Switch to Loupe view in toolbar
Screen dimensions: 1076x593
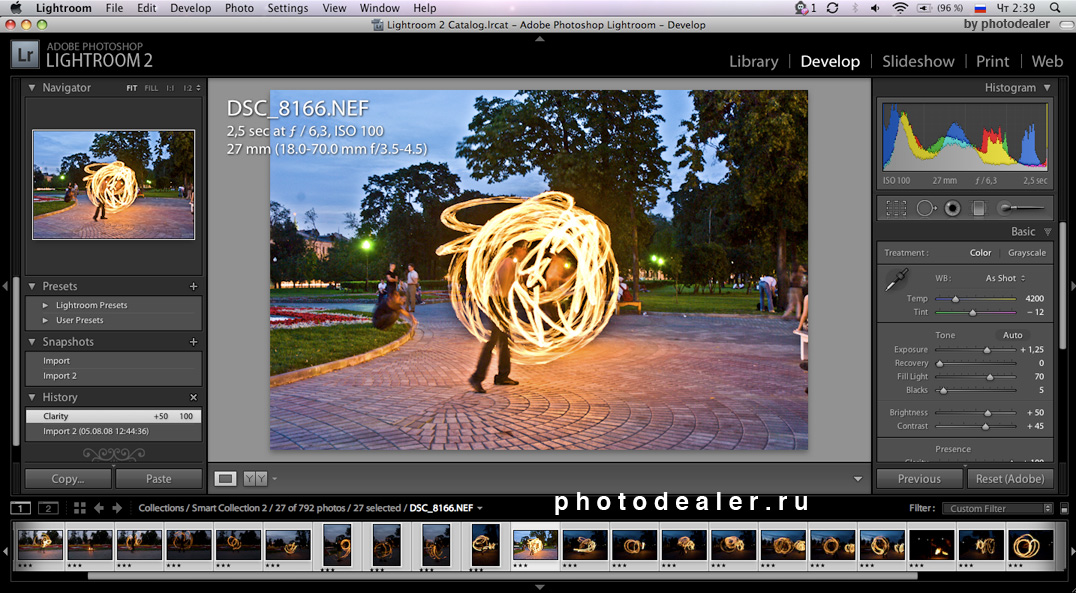click(225, 478)
